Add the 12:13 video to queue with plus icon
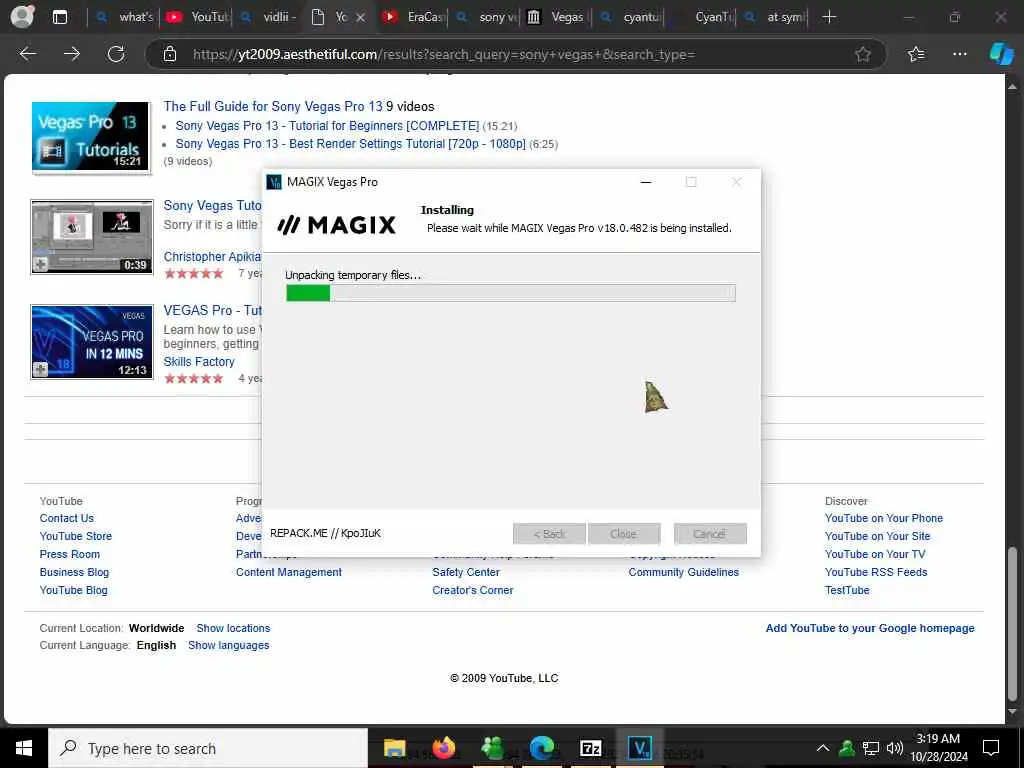 40,370
